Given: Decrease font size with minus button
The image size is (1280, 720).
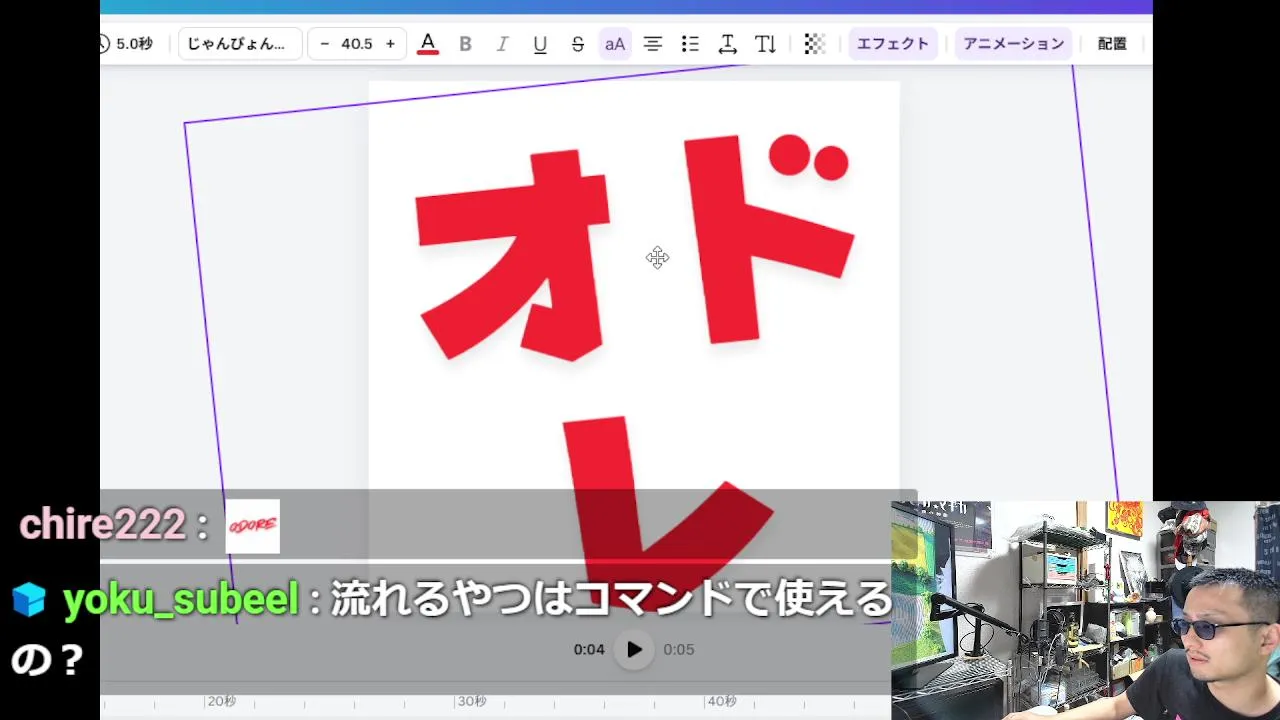Looking at the screenshot, I should click(324, 44).
